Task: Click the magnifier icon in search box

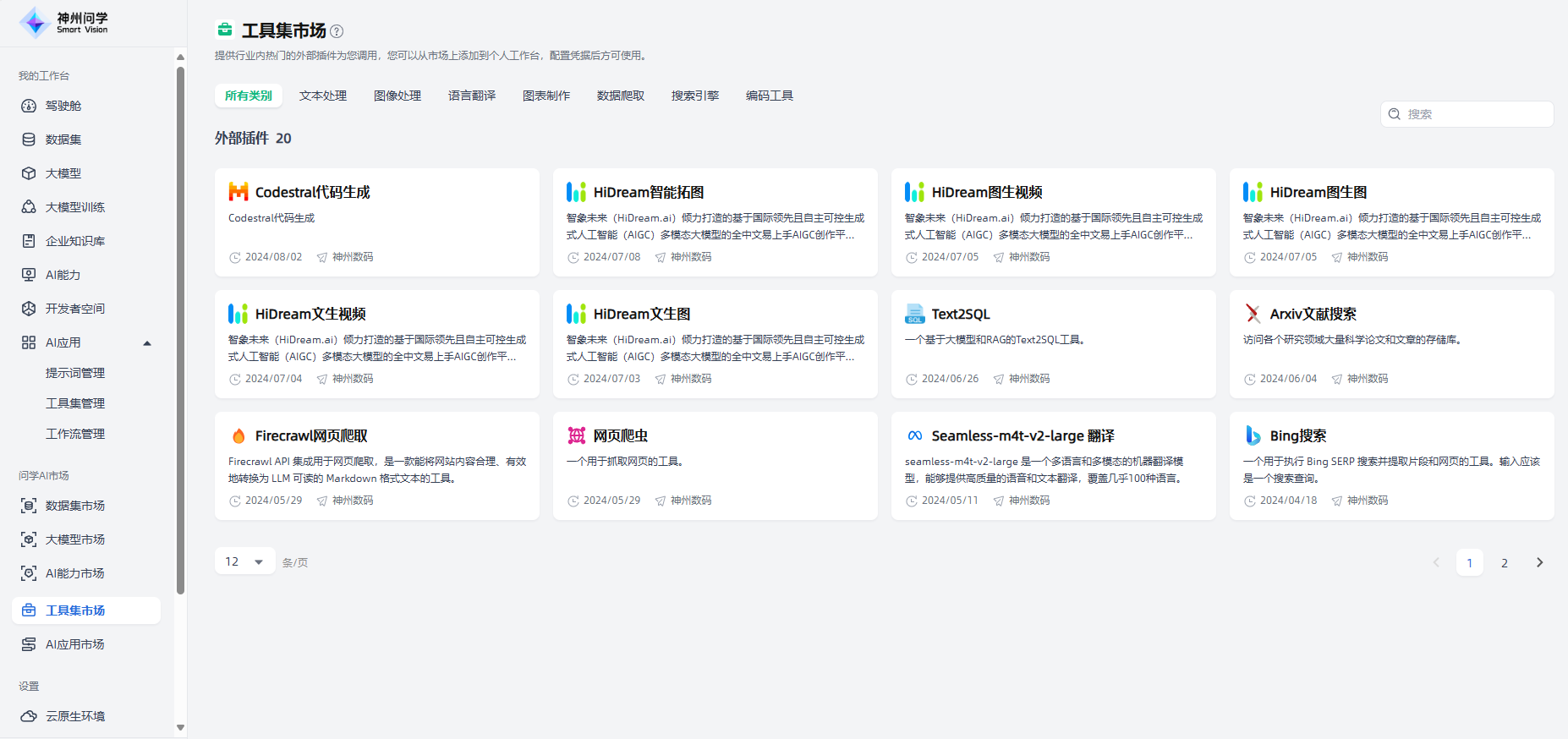Action: (1395, 114)
